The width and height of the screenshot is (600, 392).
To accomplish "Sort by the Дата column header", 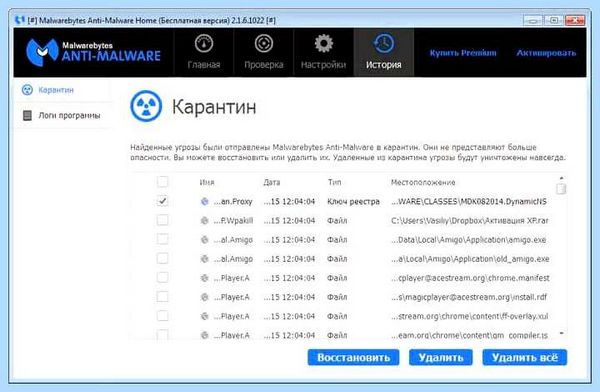I will coord(272,182).
